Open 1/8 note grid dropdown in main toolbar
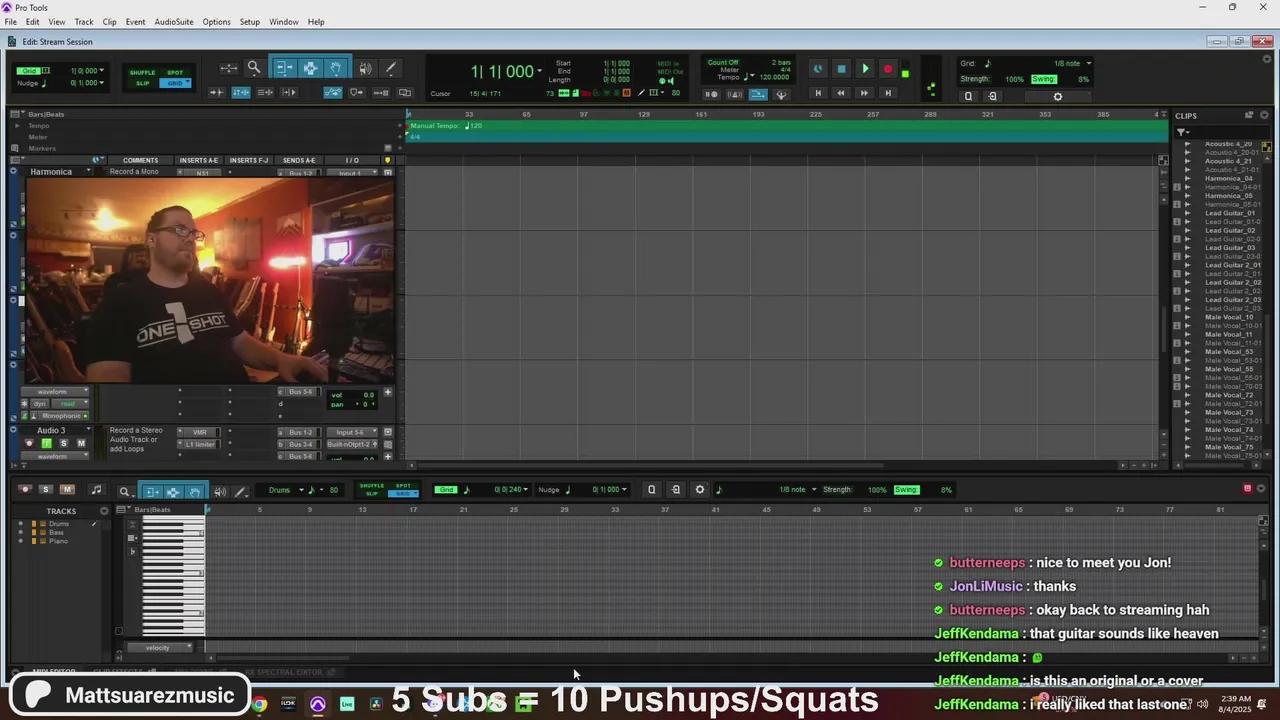Image resolution: width=1280 pixels, height=720 pixels. click(1089, 63)
